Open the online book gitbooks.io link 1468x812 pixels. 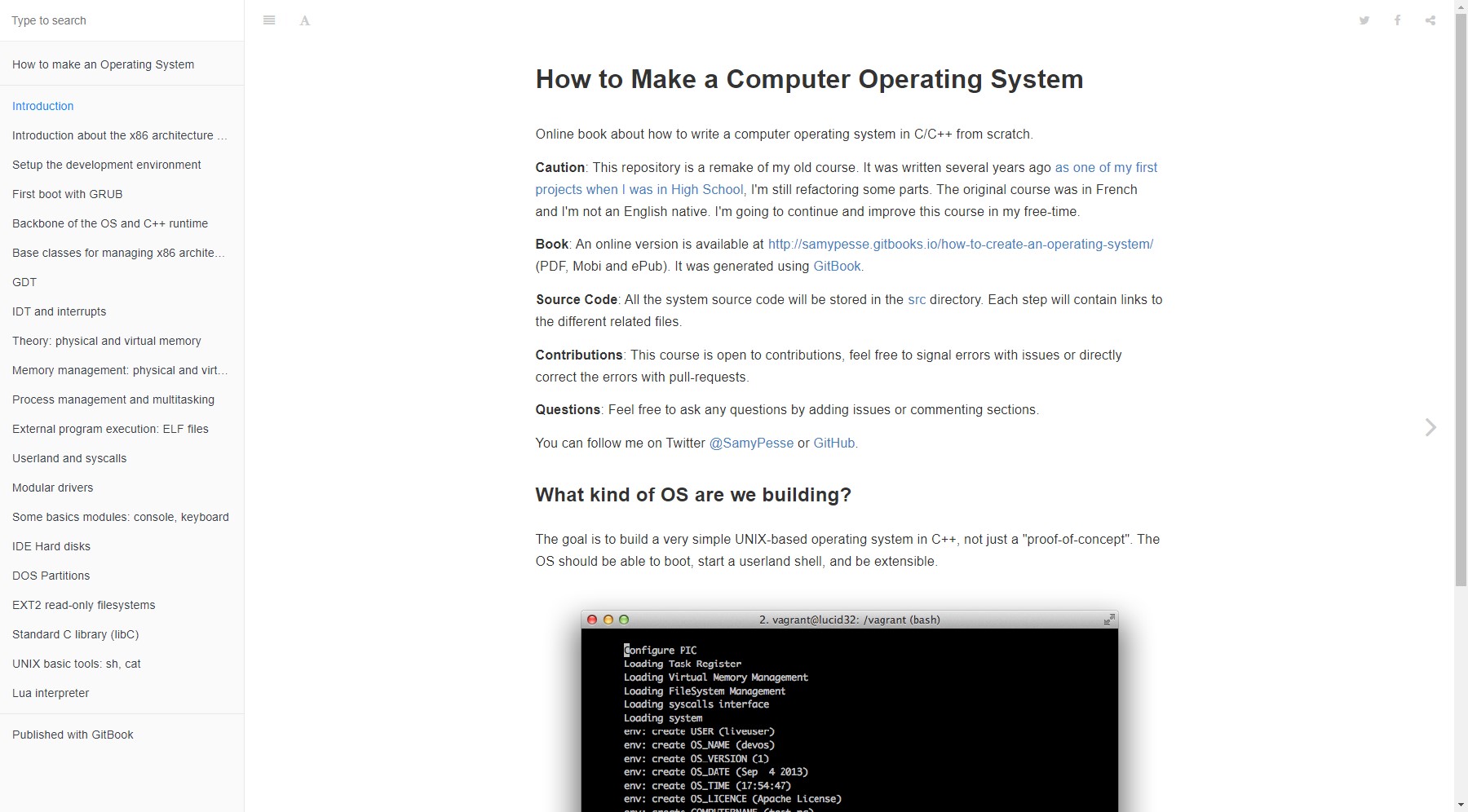(960, 244)
